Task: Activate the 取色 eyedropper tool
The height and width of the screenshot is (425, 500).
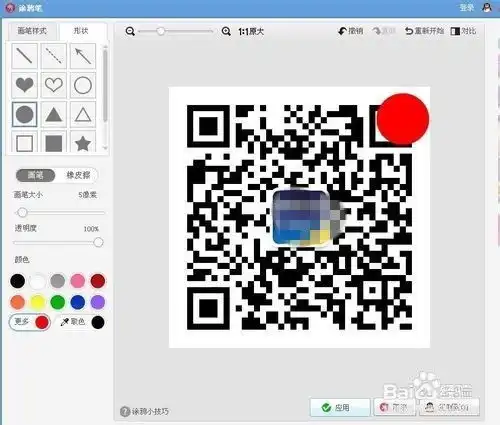Action: point(73,322)
